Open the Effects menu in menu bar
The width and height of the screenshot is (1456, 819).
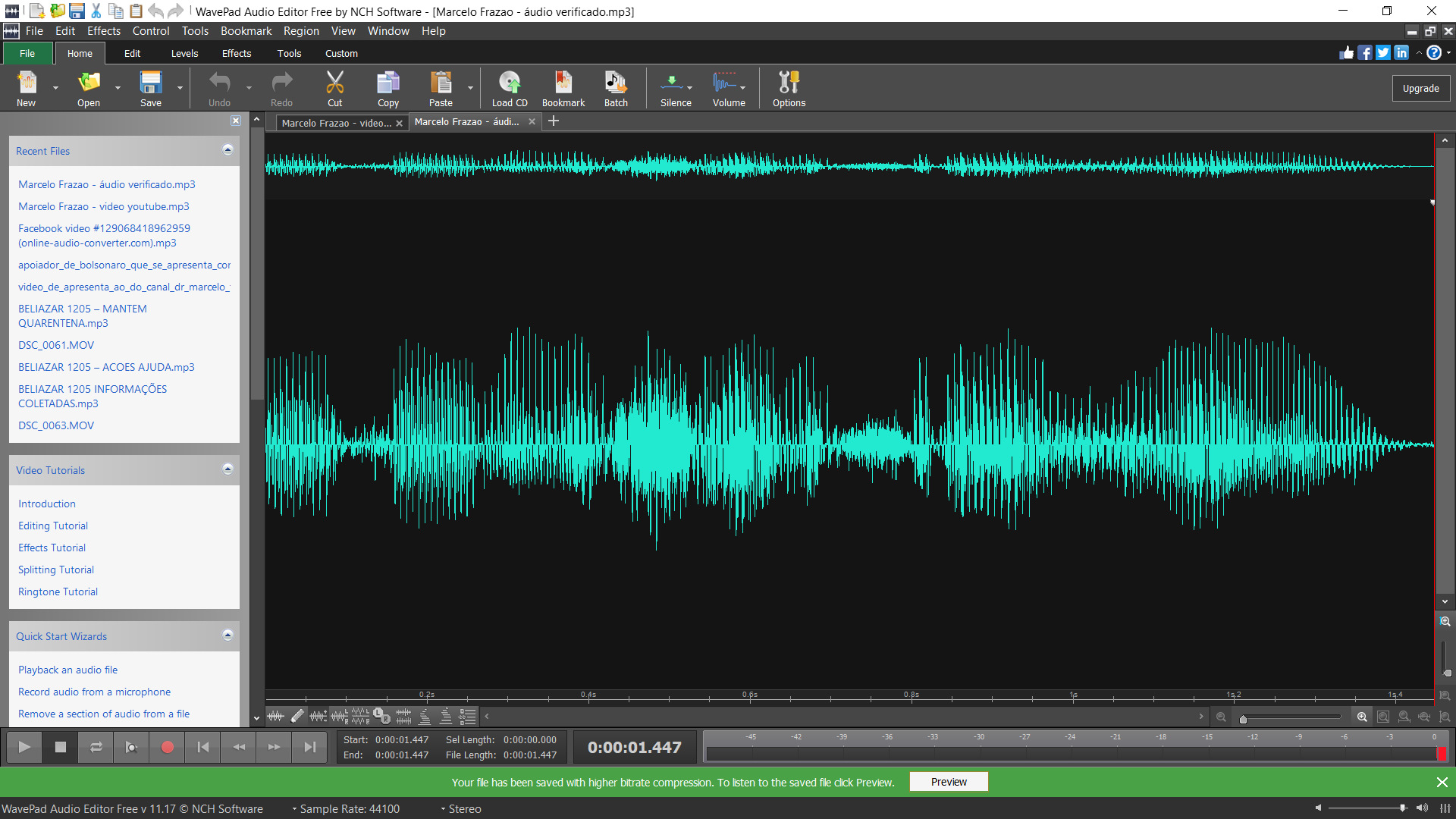point(104,31)
